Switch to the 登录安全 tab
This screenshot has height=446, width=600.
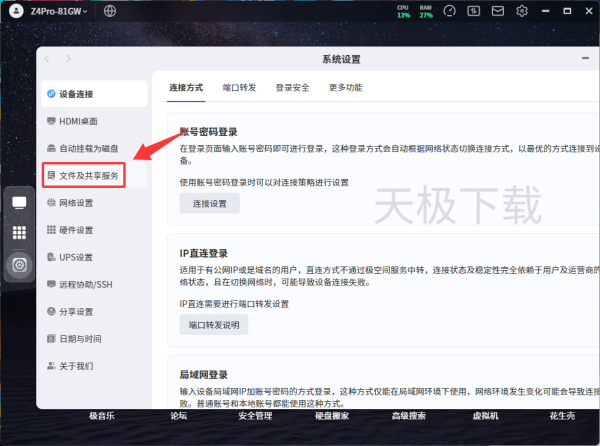[292, 88]
